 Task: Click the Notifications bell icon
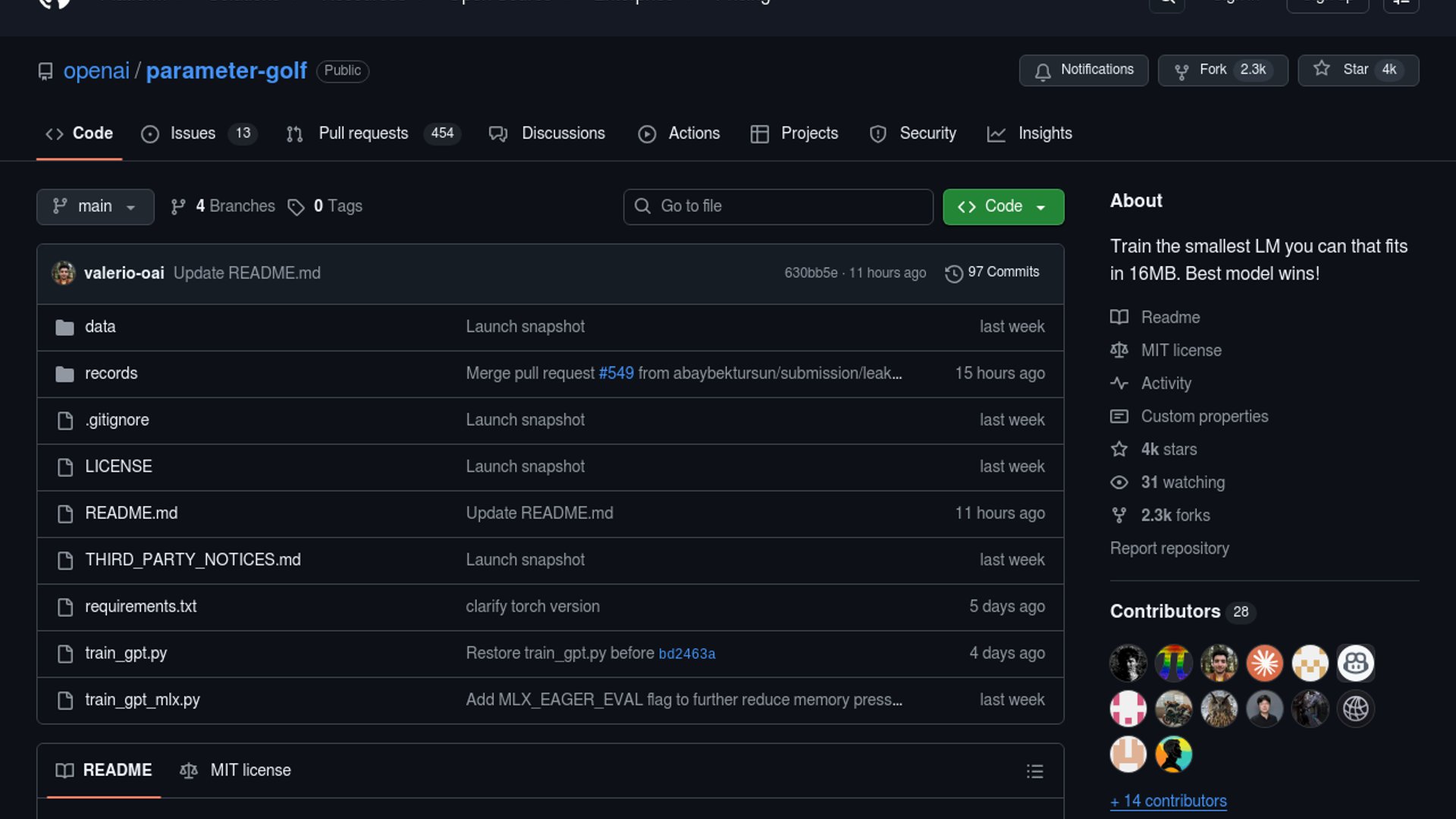tap(1043, 71)
